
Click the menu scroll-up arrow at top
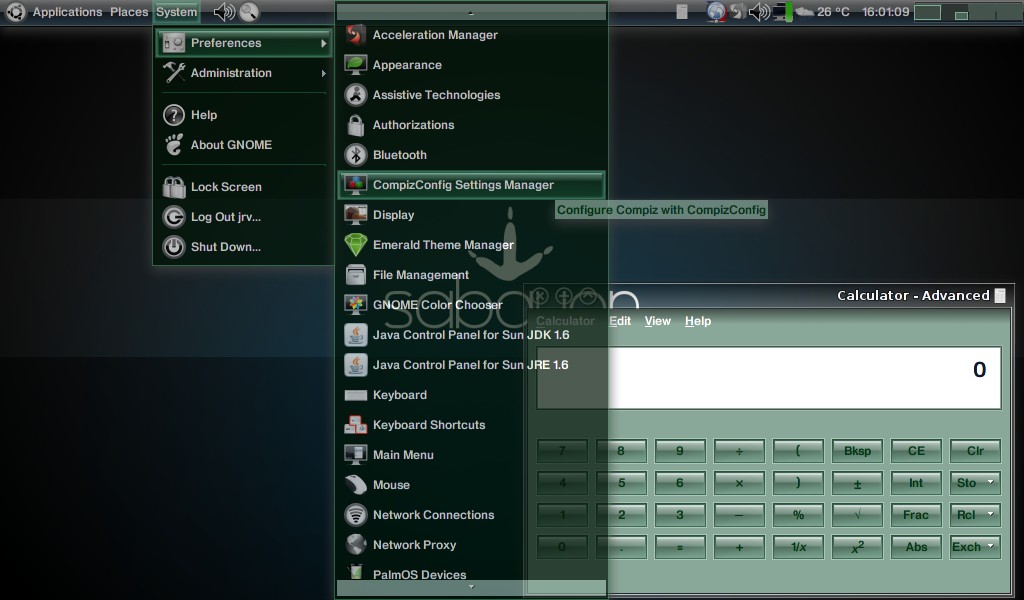pyautogui.click(x=471, y=12)
